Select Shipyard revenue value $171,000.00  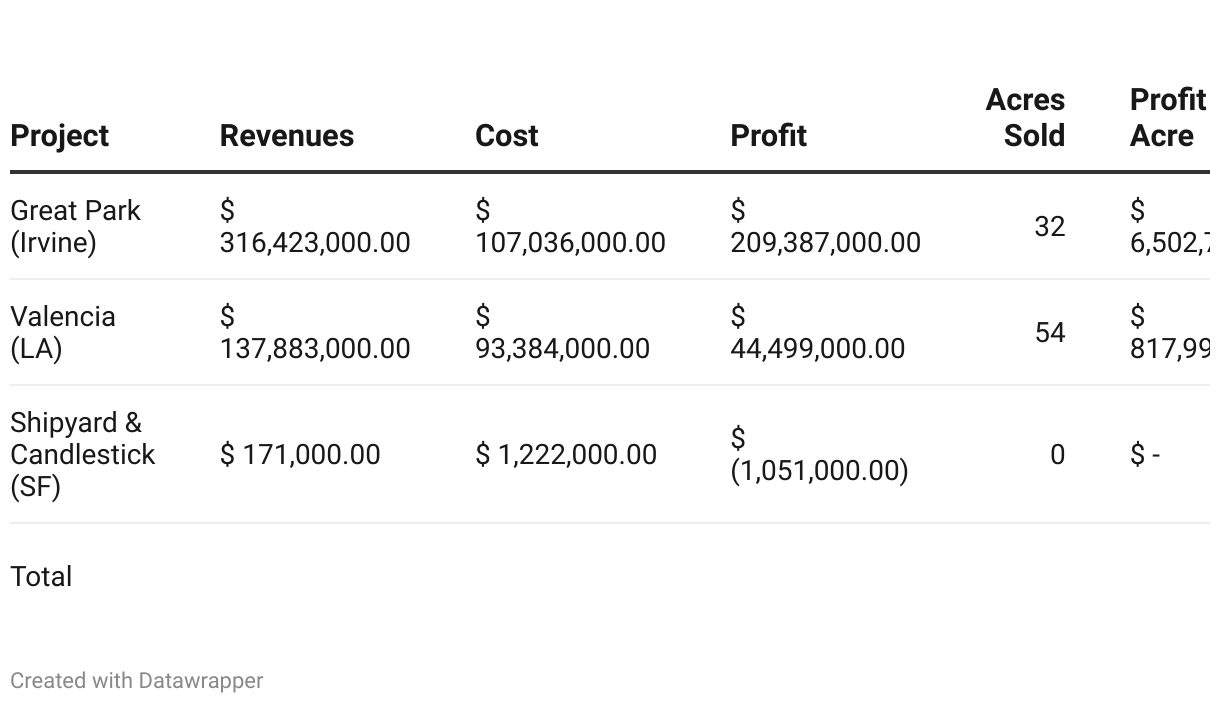click(x=300, y=455)
